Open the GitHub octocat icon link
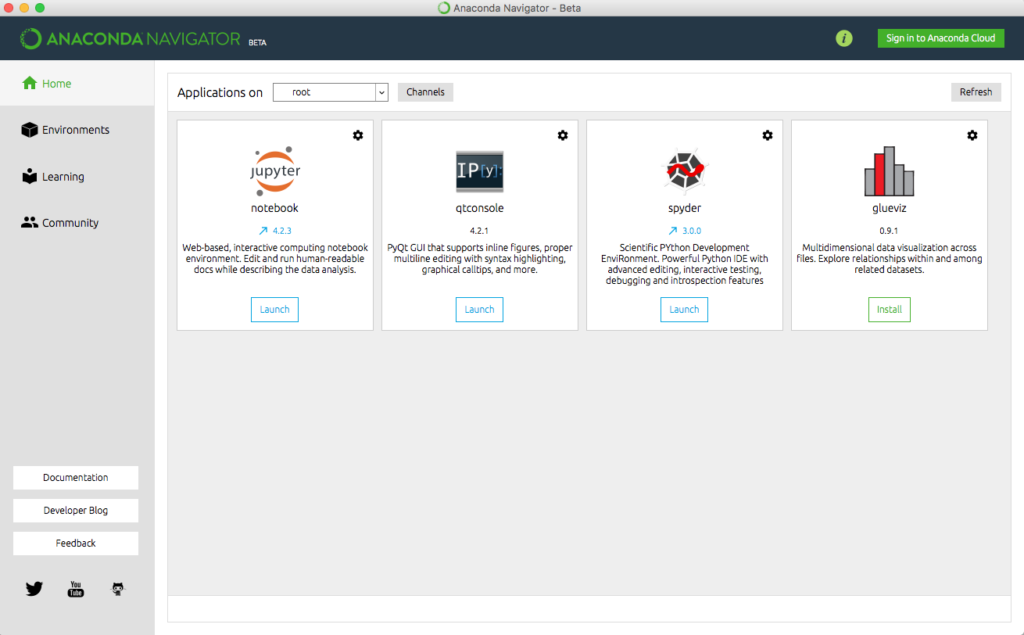The image size is (1024, 635). (x=118, y=589)
